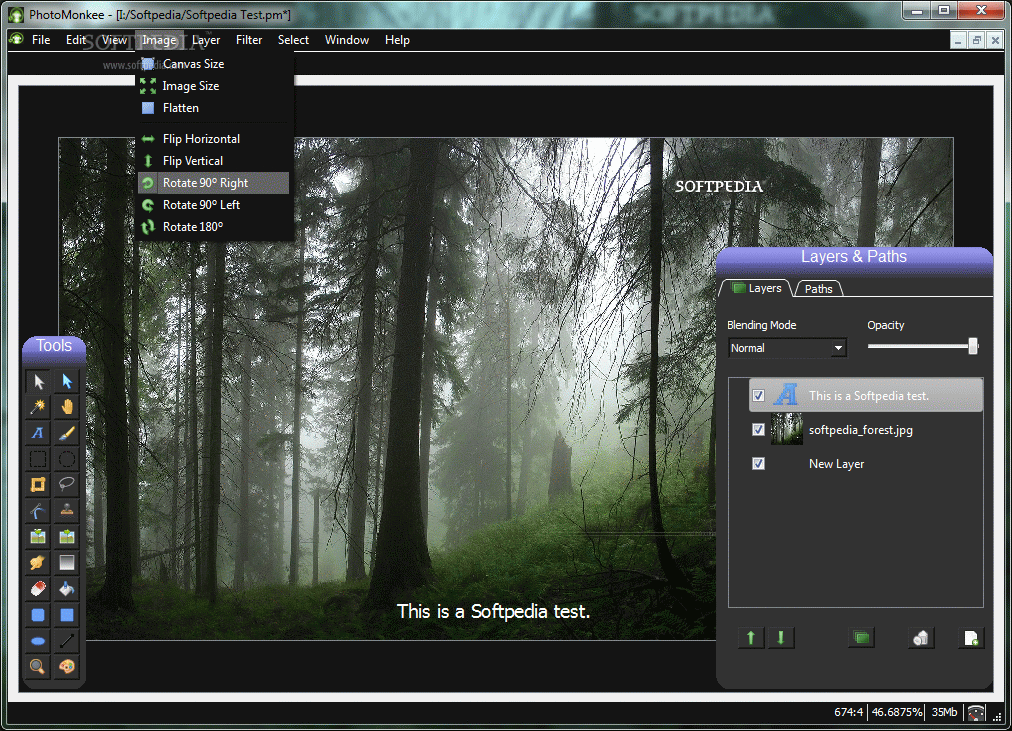
Task: Select the gray arrow pointer tool
Action: tap(38, 381)
